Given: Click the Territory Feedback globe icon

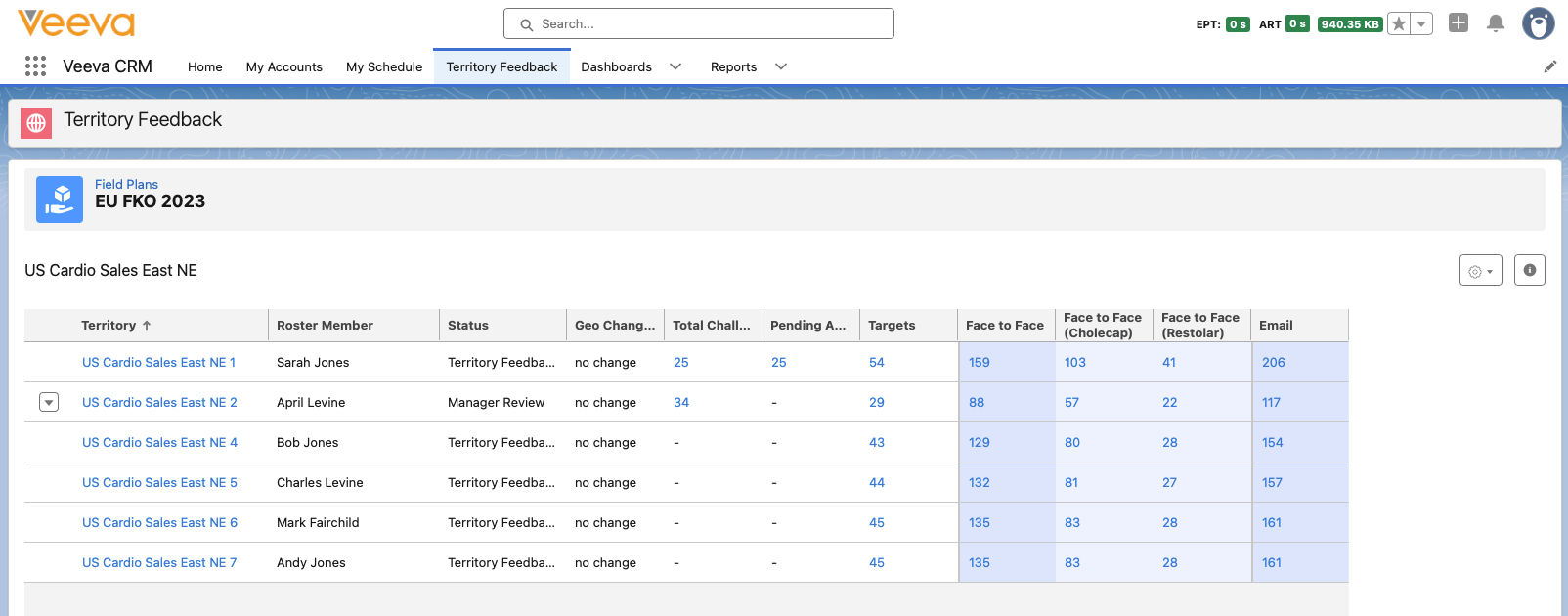Looking at the screenshot, I should 36,123.
